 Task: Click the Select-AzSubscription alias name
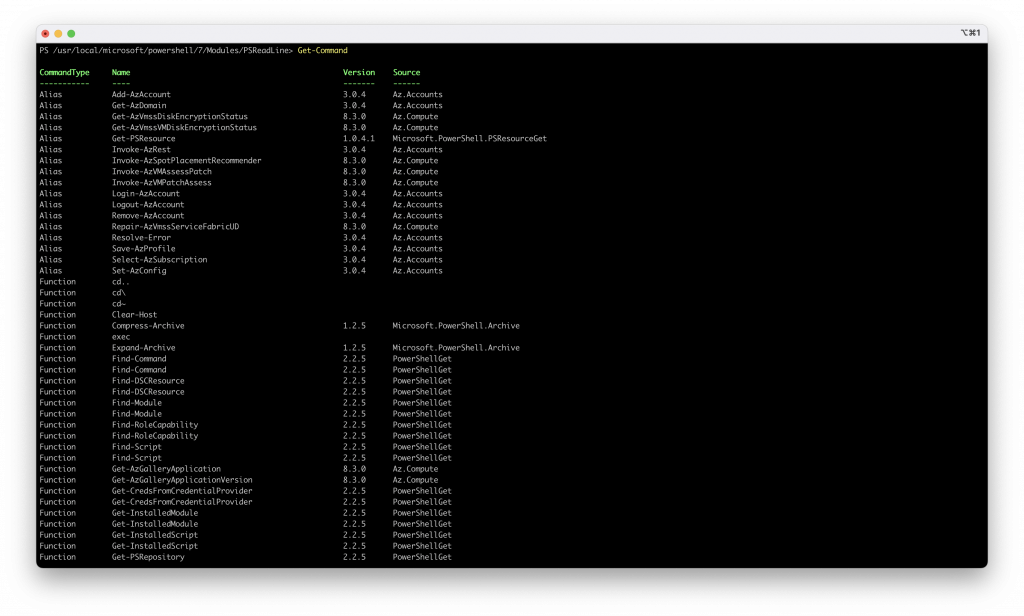pos(159,260)
